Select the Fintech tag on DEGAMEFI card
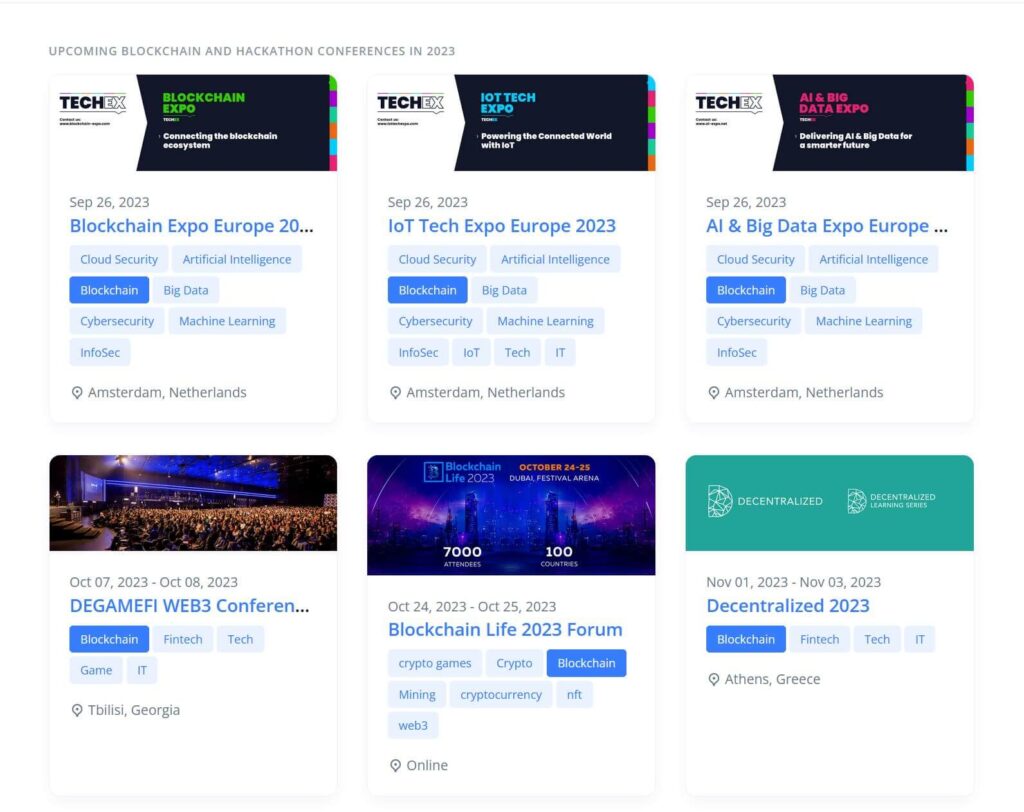This screenshot has height=812, width=1024. click(x=183, y=640)
